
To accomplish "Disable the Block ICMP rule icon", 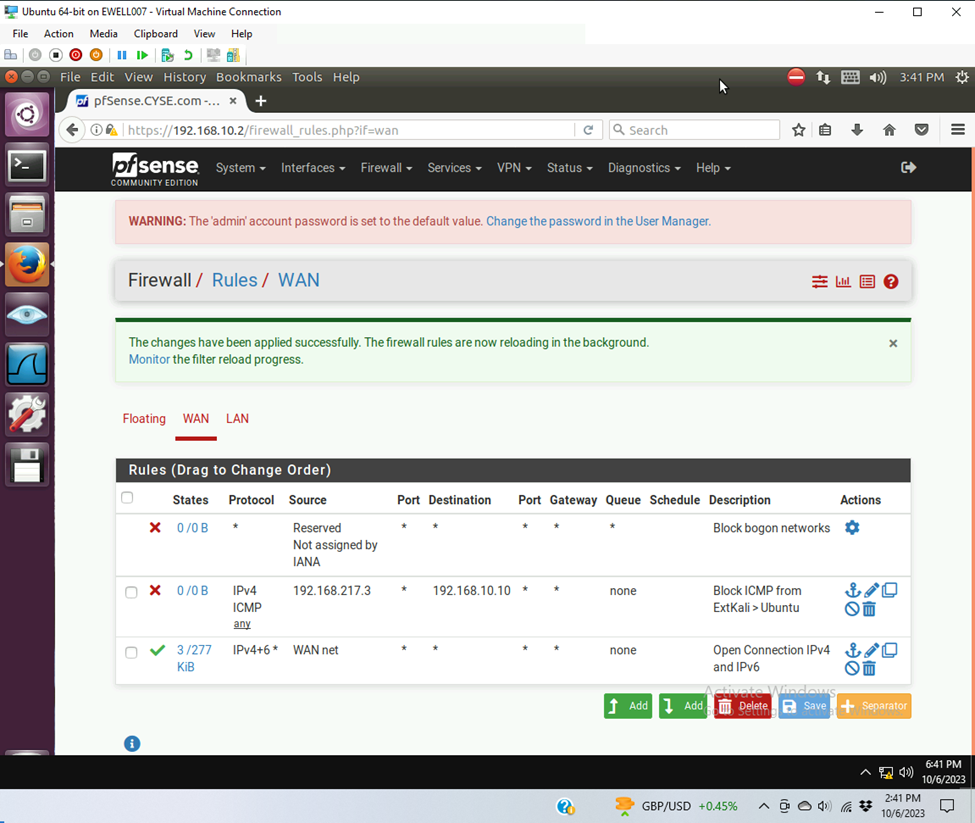I will point(852,609).
